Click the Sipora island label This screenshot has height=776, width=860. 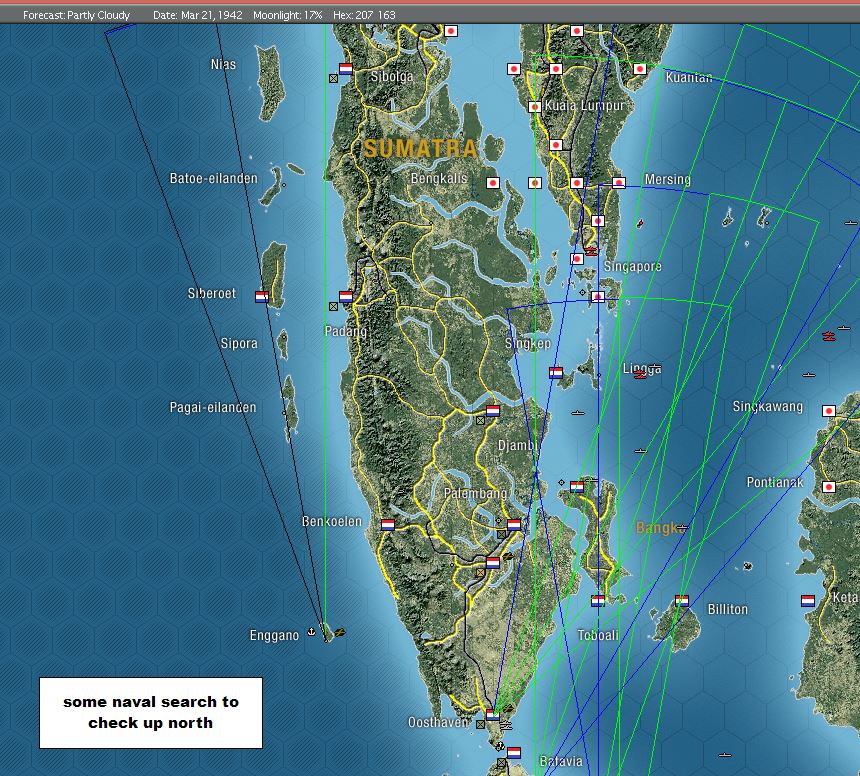[239, 343]
